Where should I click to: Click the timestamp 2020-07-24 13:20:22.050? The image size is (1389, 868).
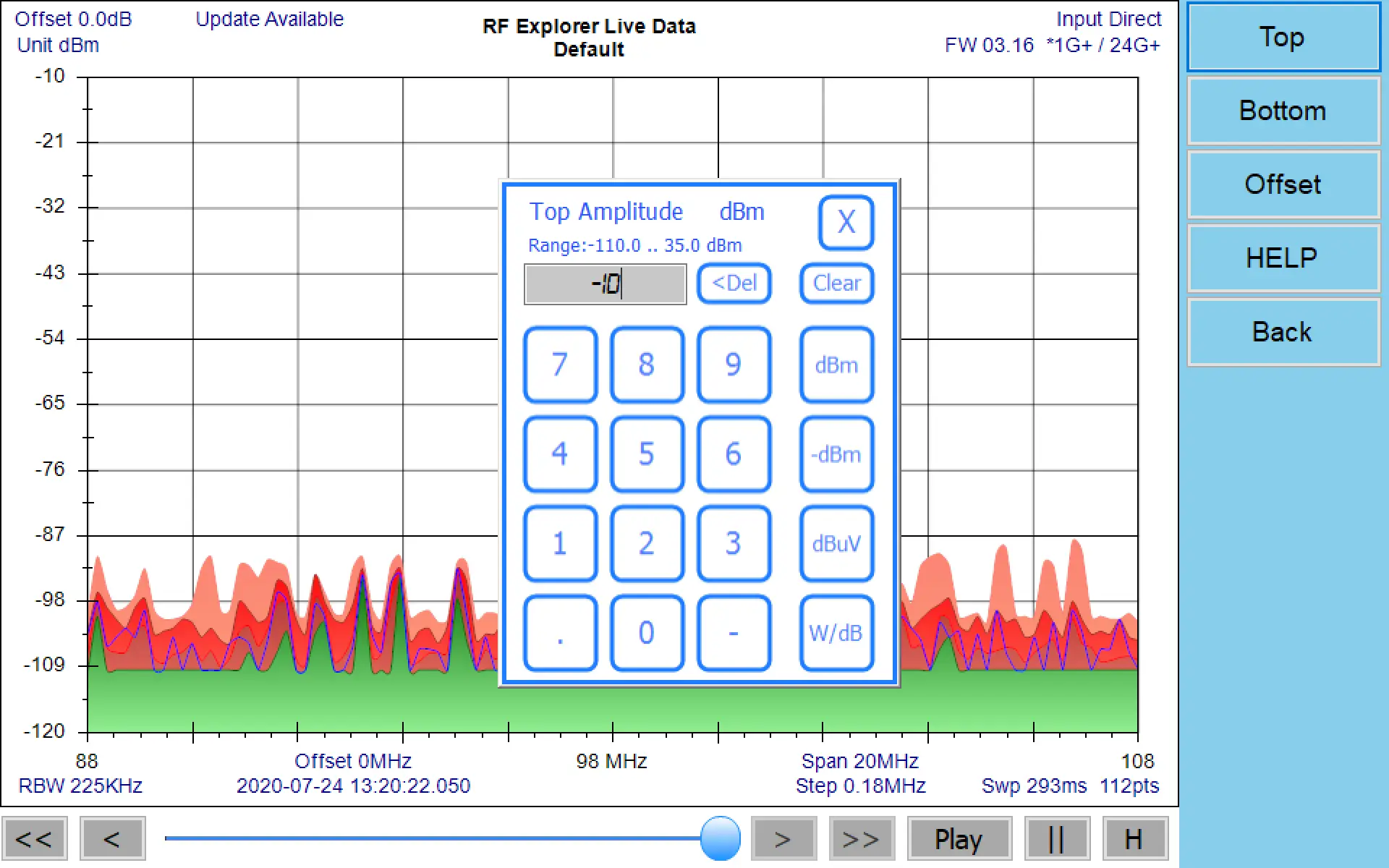point(353,786)
